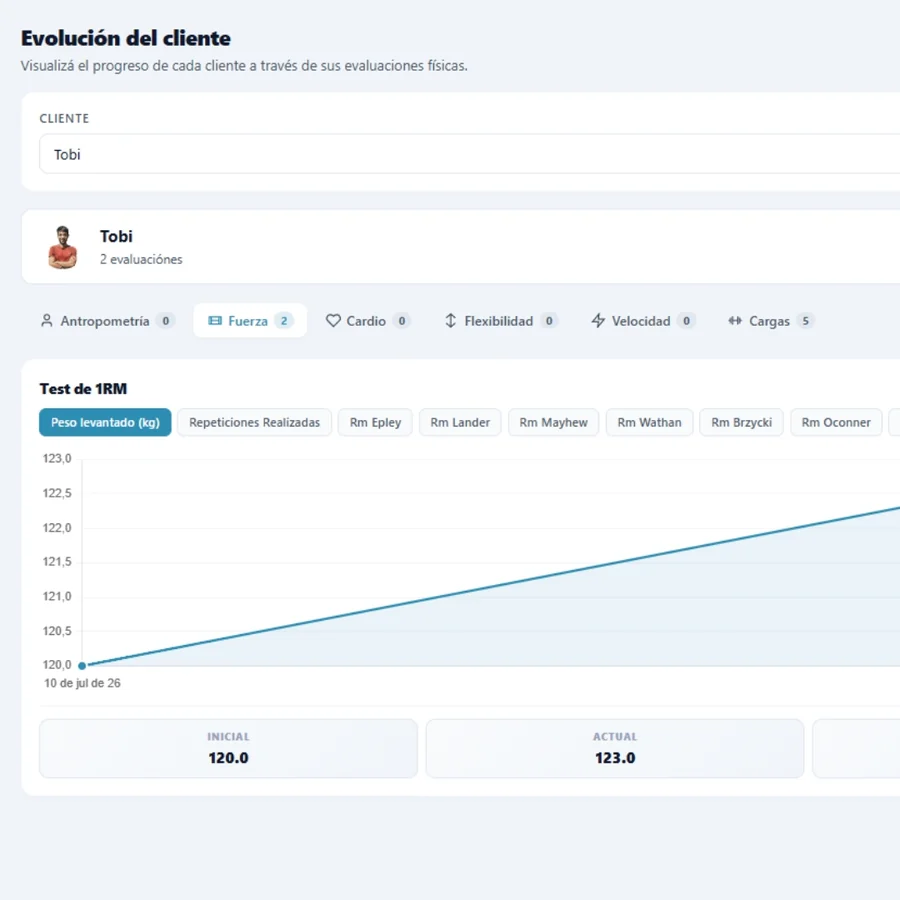
Task: Click the 121,5 y-axis label
Action: pos(57,562)
